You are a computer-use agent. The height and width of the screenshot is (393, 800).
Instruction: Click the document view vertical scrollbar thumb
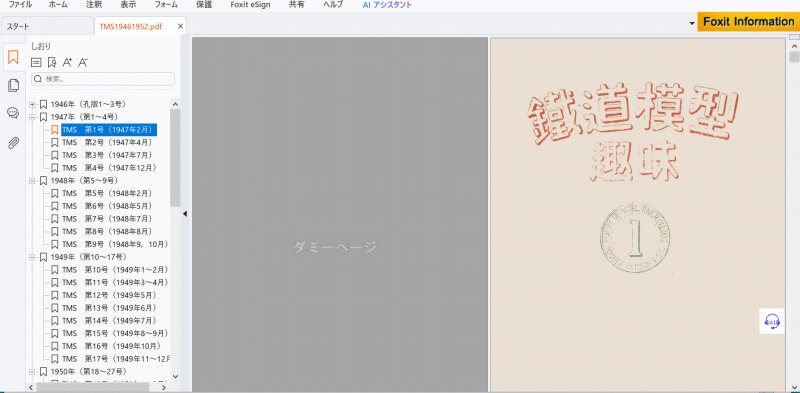(x=794, y=56)
